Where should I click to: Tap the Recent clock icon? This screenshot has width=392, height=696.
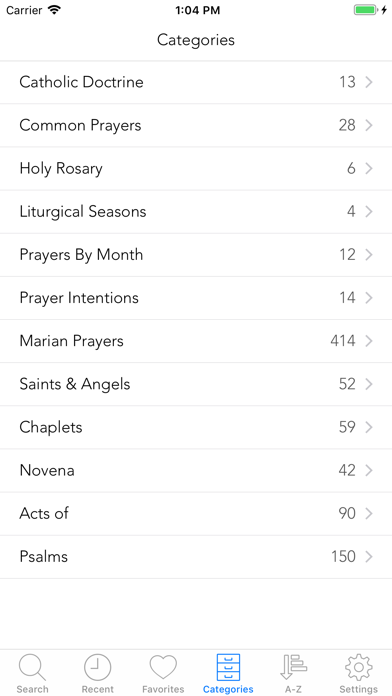click(x=97, y=667)
